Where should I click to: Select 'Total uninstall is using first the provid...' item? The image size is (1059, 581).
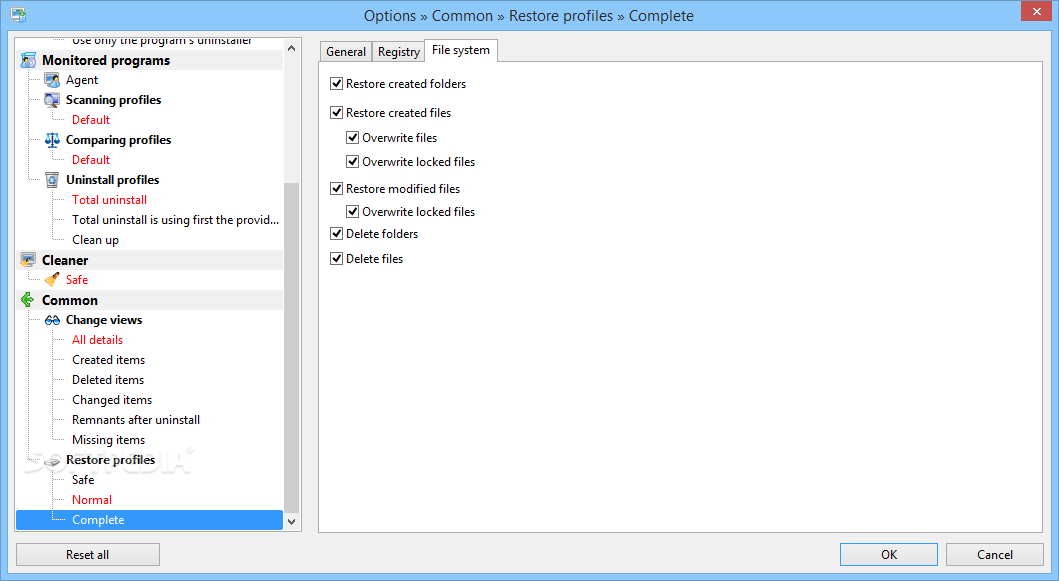click(x=176, y=220)
